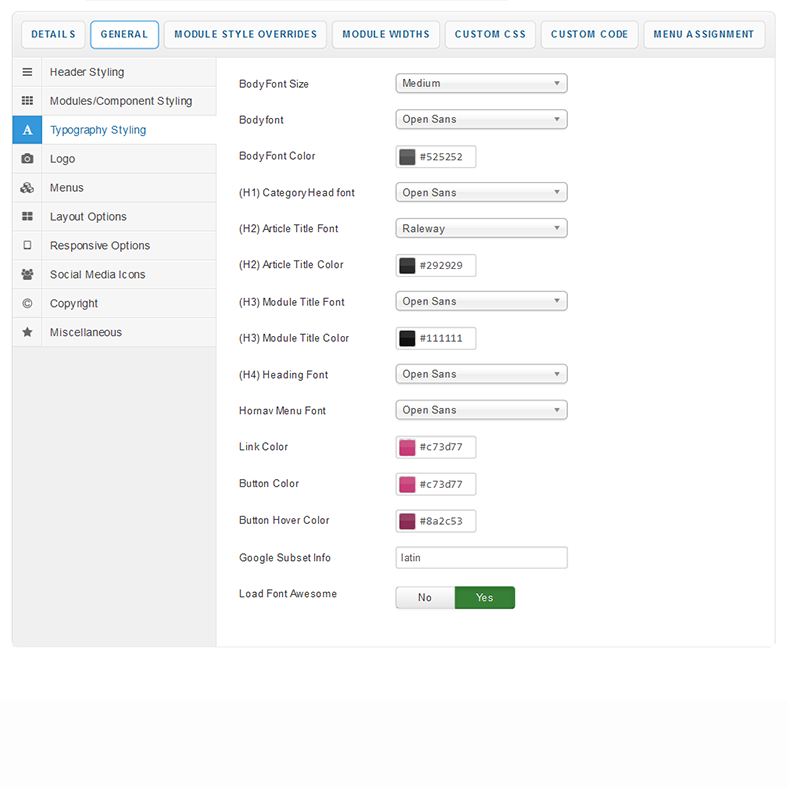Open the Button Hover Color swatch
The height and width of the screenshot is (788, 788).
407,521
